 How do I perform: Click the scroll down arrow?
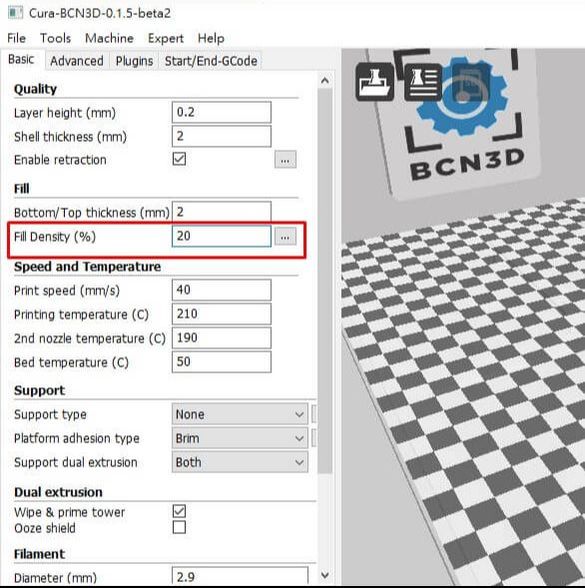point(325,575)
